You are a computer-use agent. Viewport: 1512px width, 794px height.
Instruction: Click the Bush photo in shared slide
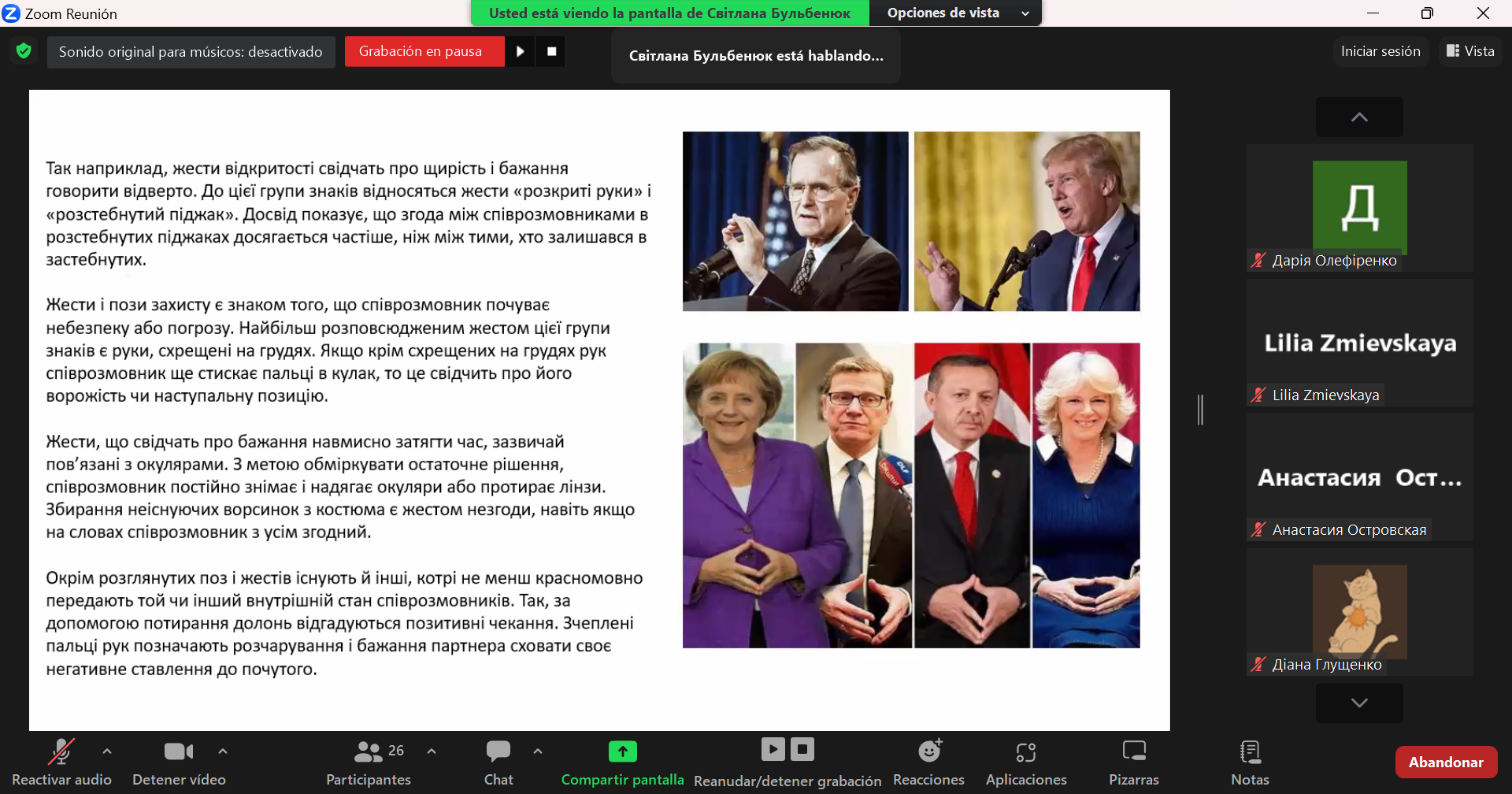pyautogui.click(x=795, y=221)
